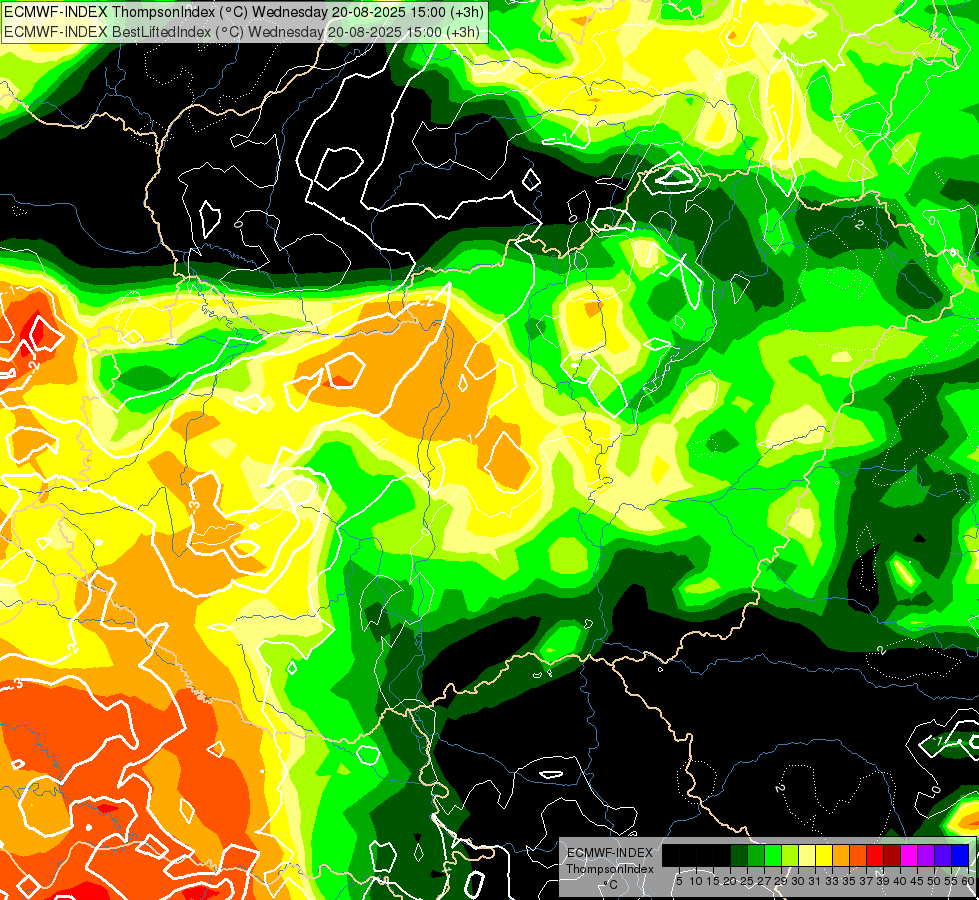The width and height of the screenshot is (979, 900).
Task: Select the dark green 20-25 legend swatch
Action: pos(739,855)
